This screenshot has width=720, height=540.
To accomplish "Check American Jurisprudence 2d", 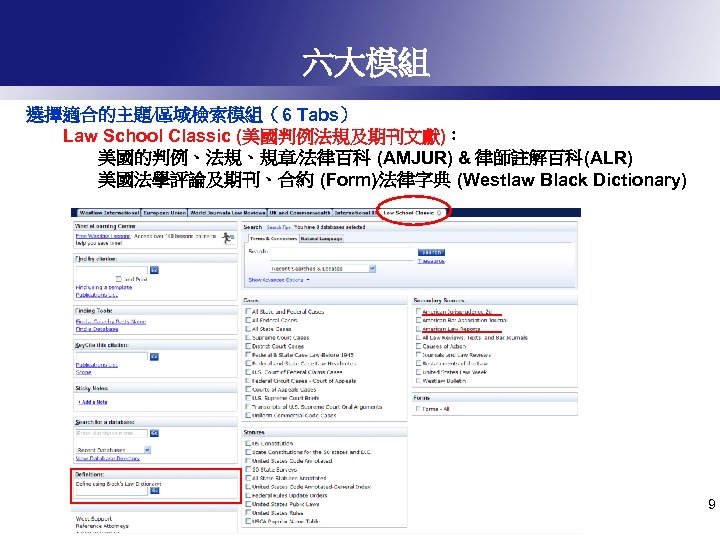I will (x=418, y=311).
